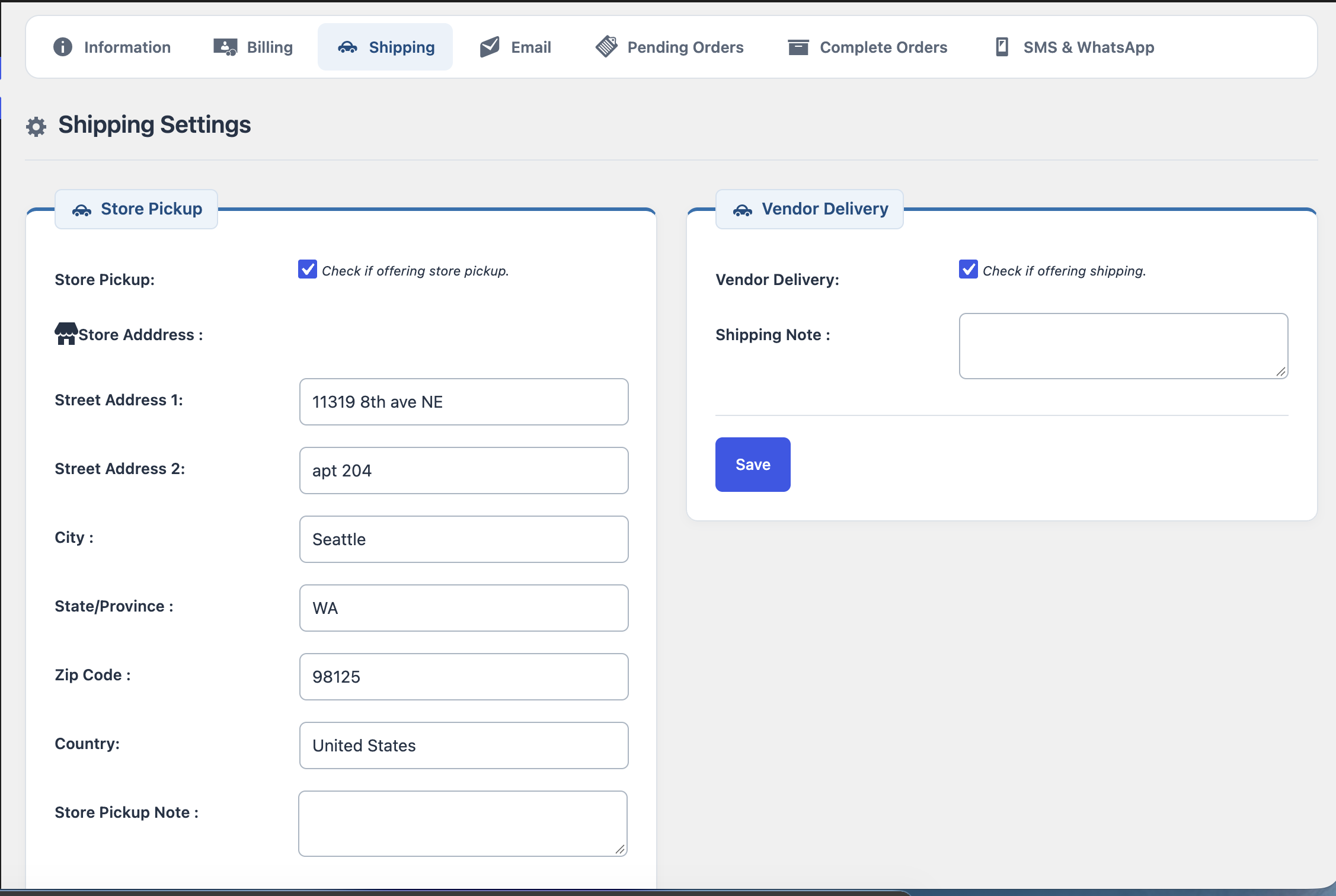Go to the Pending Orders tab

coord(670,47)
